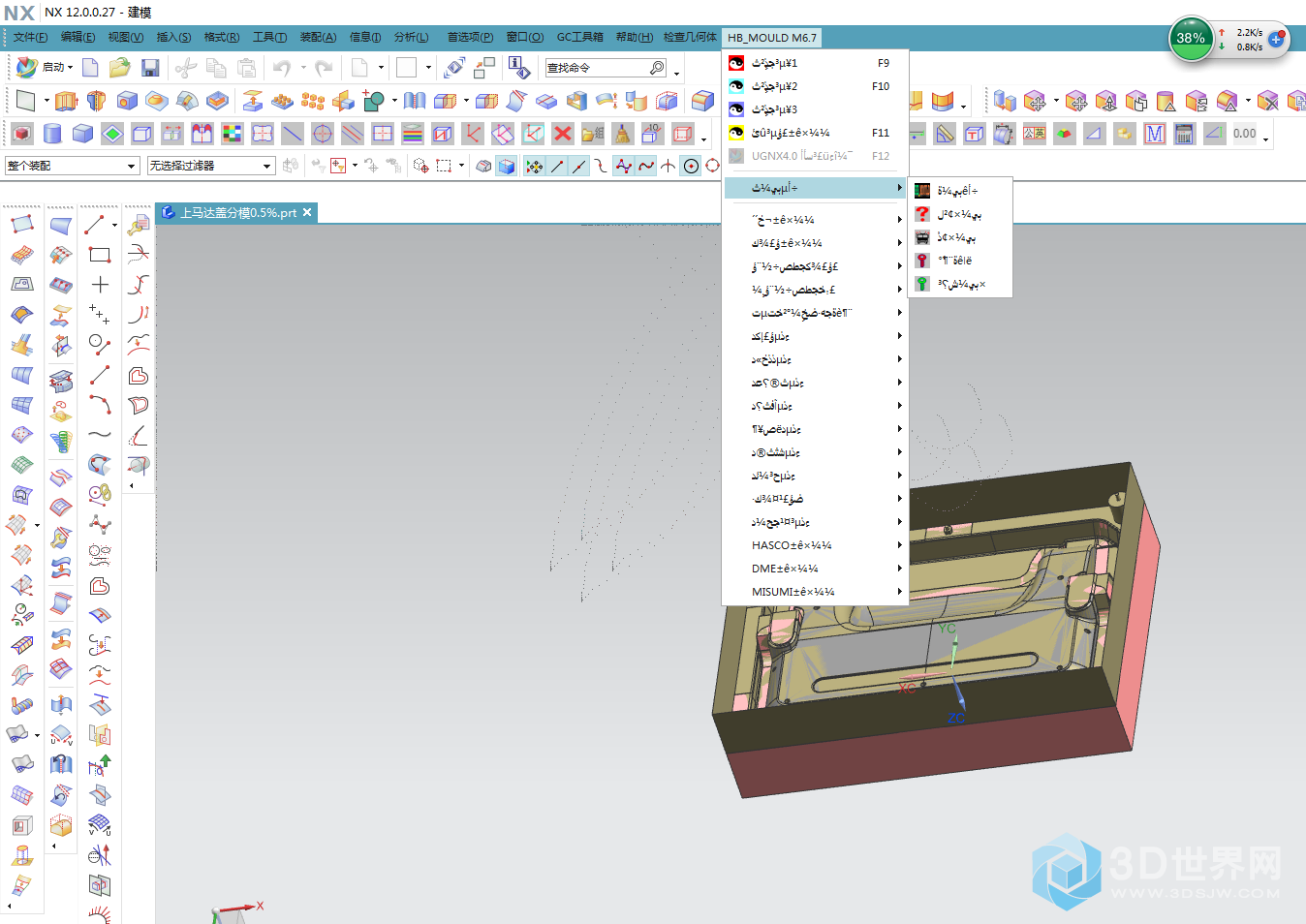Viewport: 1306px width, 924px height.
Task: Toggle the solid body selection highlight cube
Action: click(506, 166)
